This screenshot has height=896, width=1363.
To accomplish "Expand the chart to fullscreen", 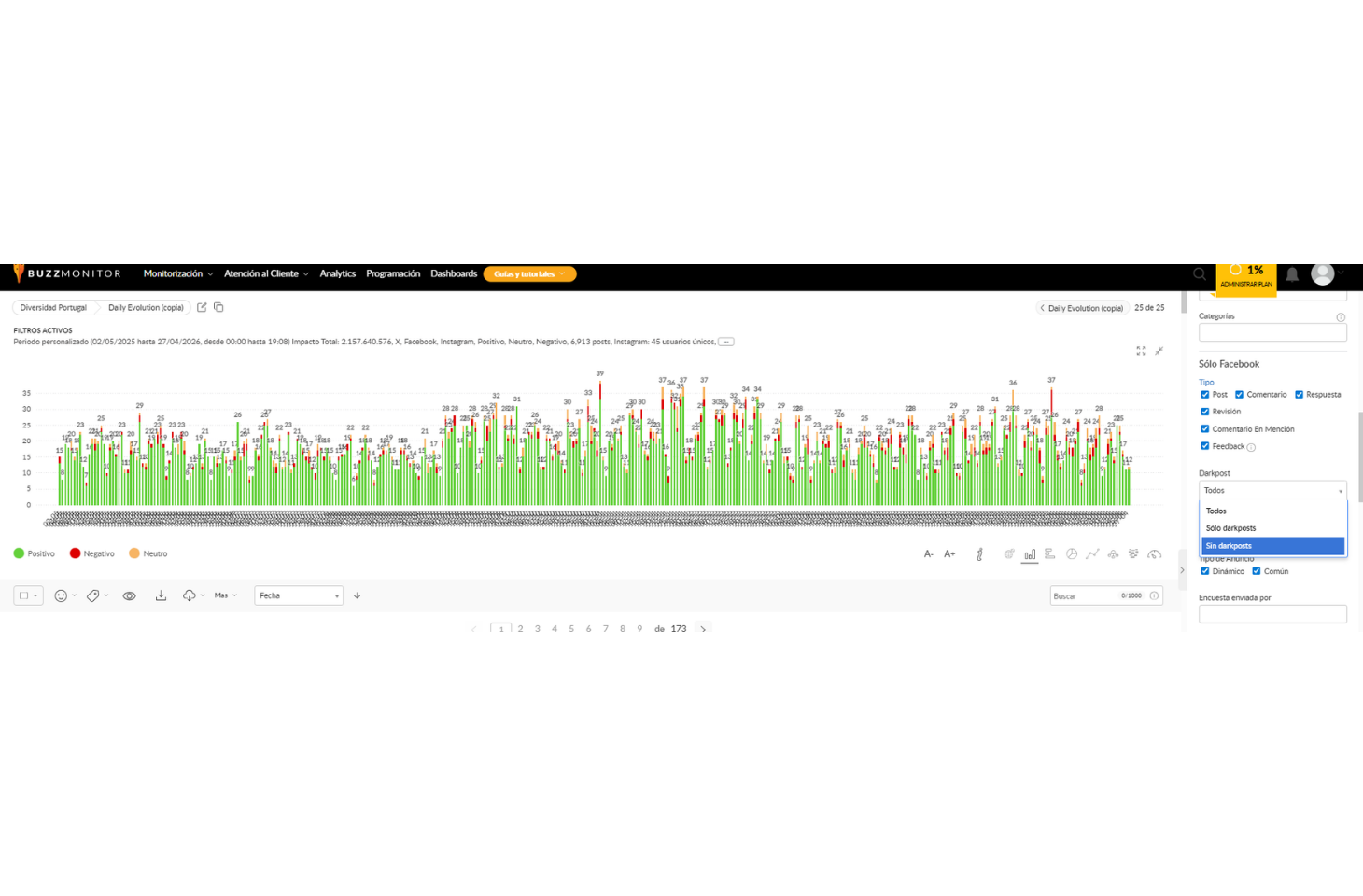I will pos(1141,351).
